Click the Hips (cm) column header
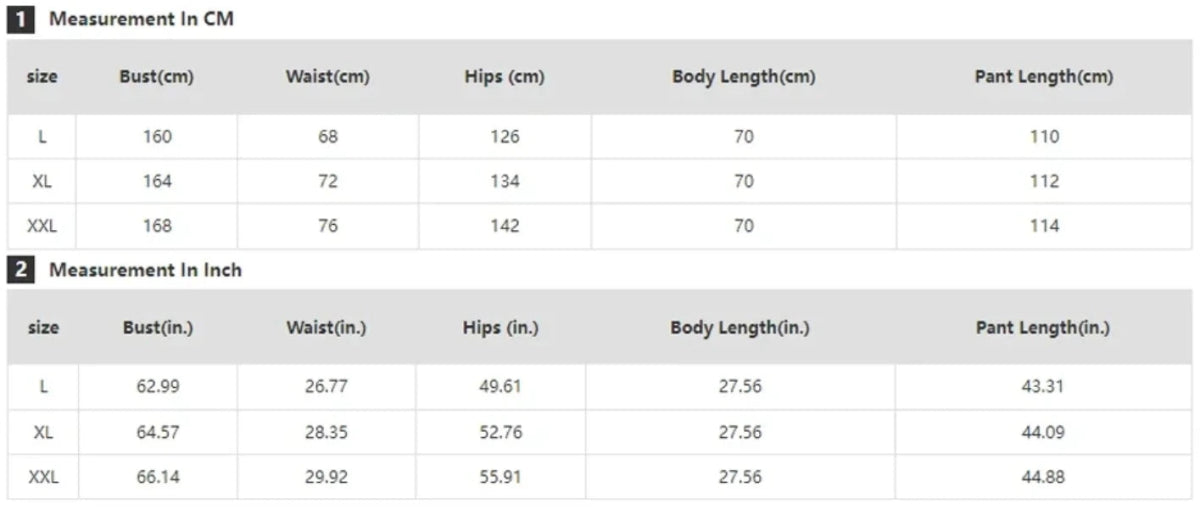The height and width of the screenshot is (510, 1200). [505, 77]
